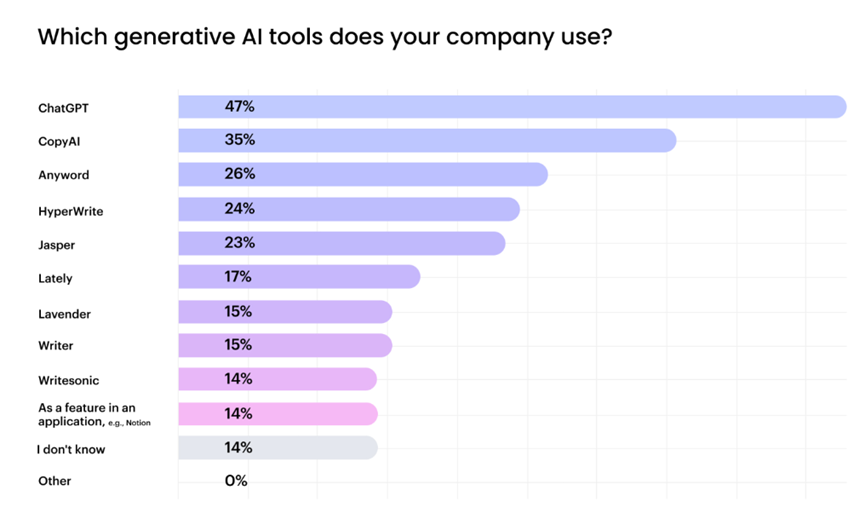Image resolution: width=865 pixels, height=519 pixels.
Task: Select the Lavender row label
Action: tap(65, 314)
